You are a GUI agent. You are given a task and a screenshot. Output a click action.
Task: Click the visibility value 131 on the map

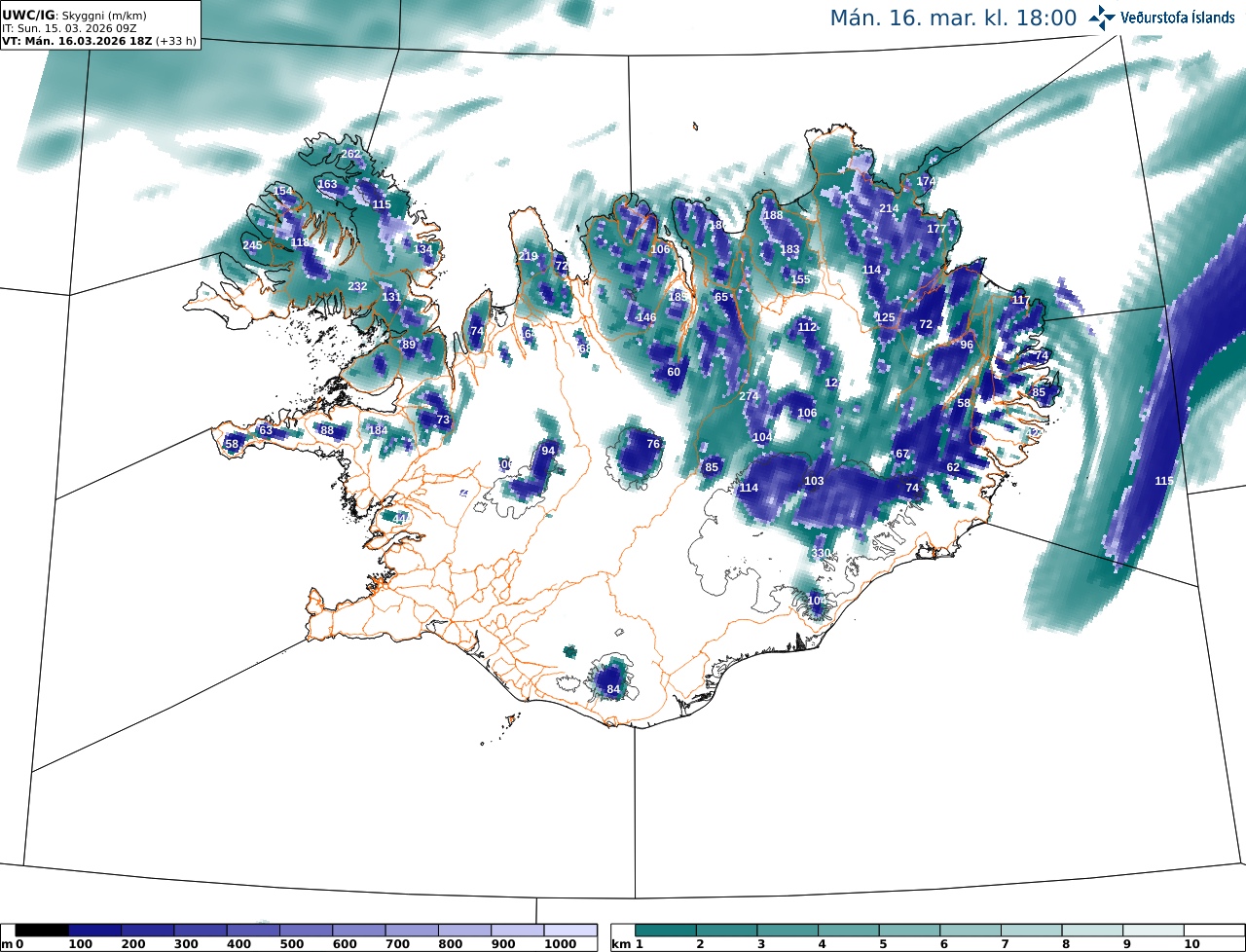[391, 297]
